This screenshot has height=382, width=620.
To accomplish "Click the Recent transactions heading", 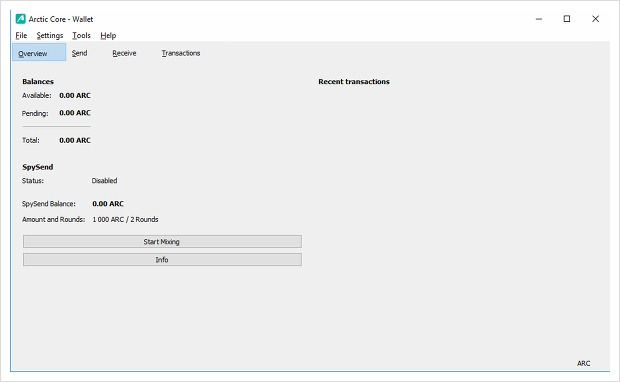I will 354,81.
